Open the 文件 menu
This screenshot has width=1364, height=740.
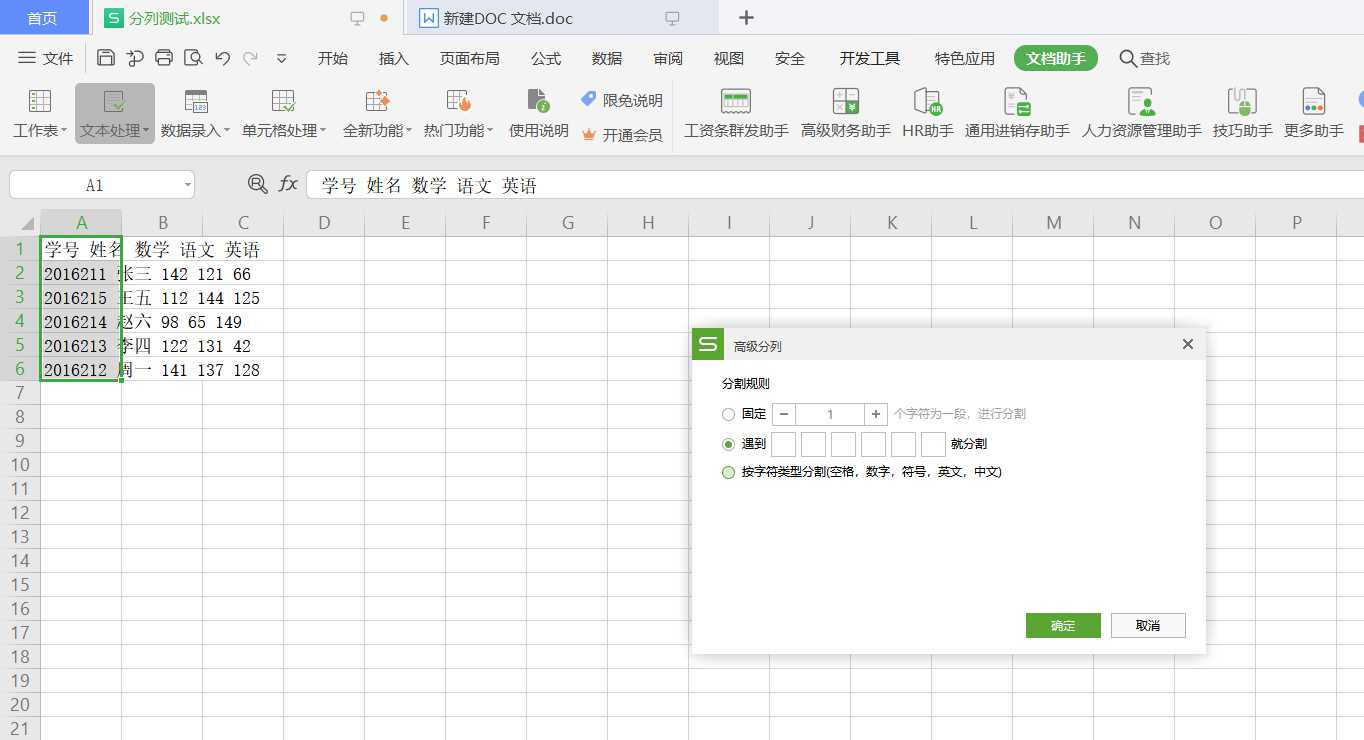[x=46, y=58]
